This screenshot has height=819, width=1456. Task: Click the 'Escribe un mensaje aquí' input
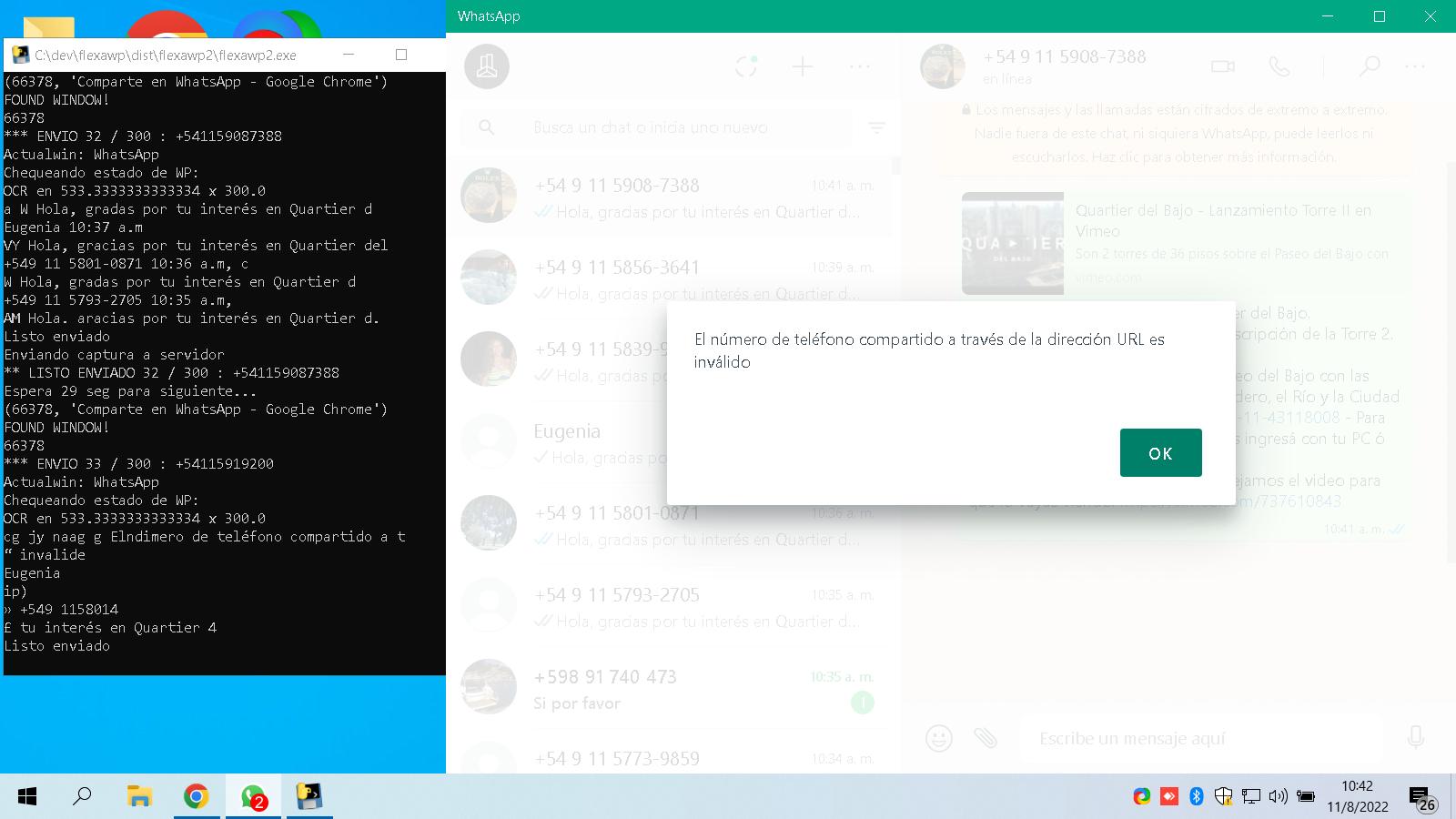(1199, 738)
